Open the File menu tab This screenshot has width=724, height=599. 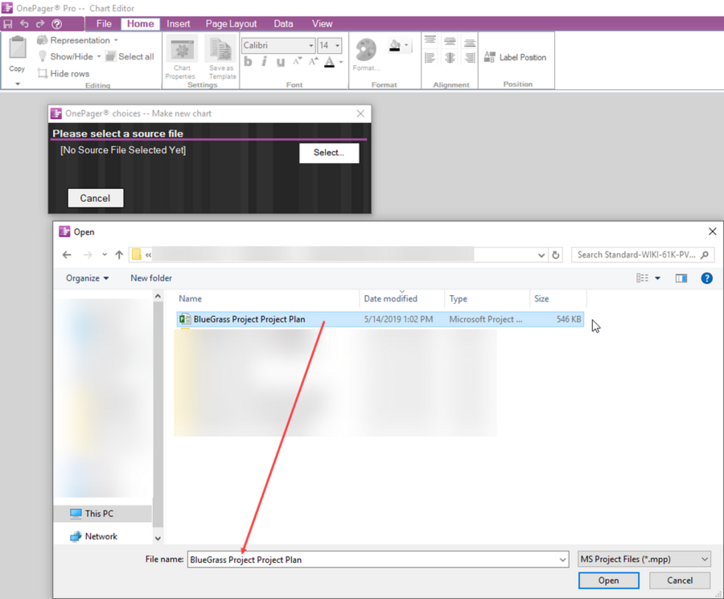pos(104,24)
